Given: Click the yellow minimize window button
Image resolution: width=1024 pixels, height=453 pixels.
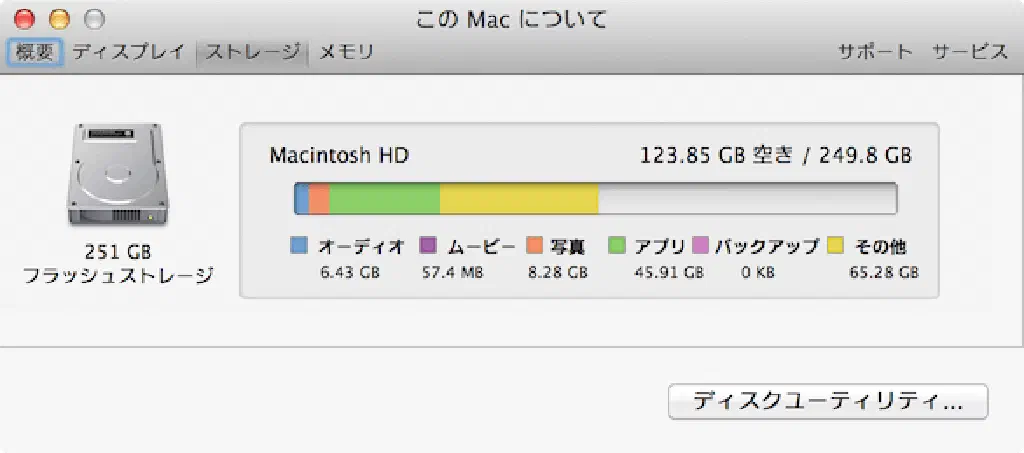Looking at the screenshot, I should [59, 19].
